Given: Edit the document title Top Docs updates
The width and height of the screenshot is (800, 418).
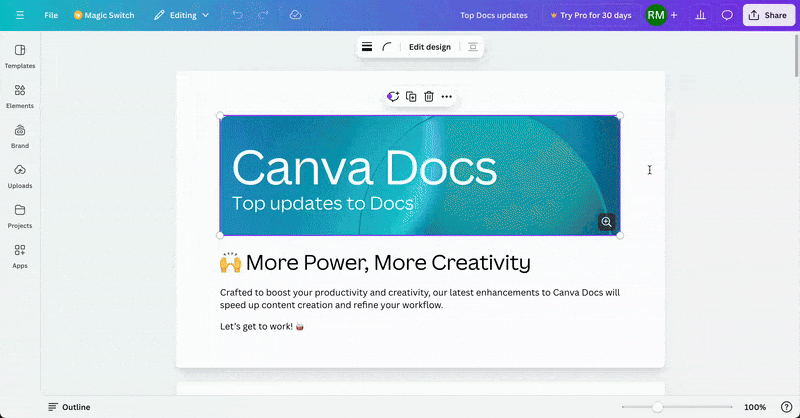Looking at the screenshot, I should 493,15.
